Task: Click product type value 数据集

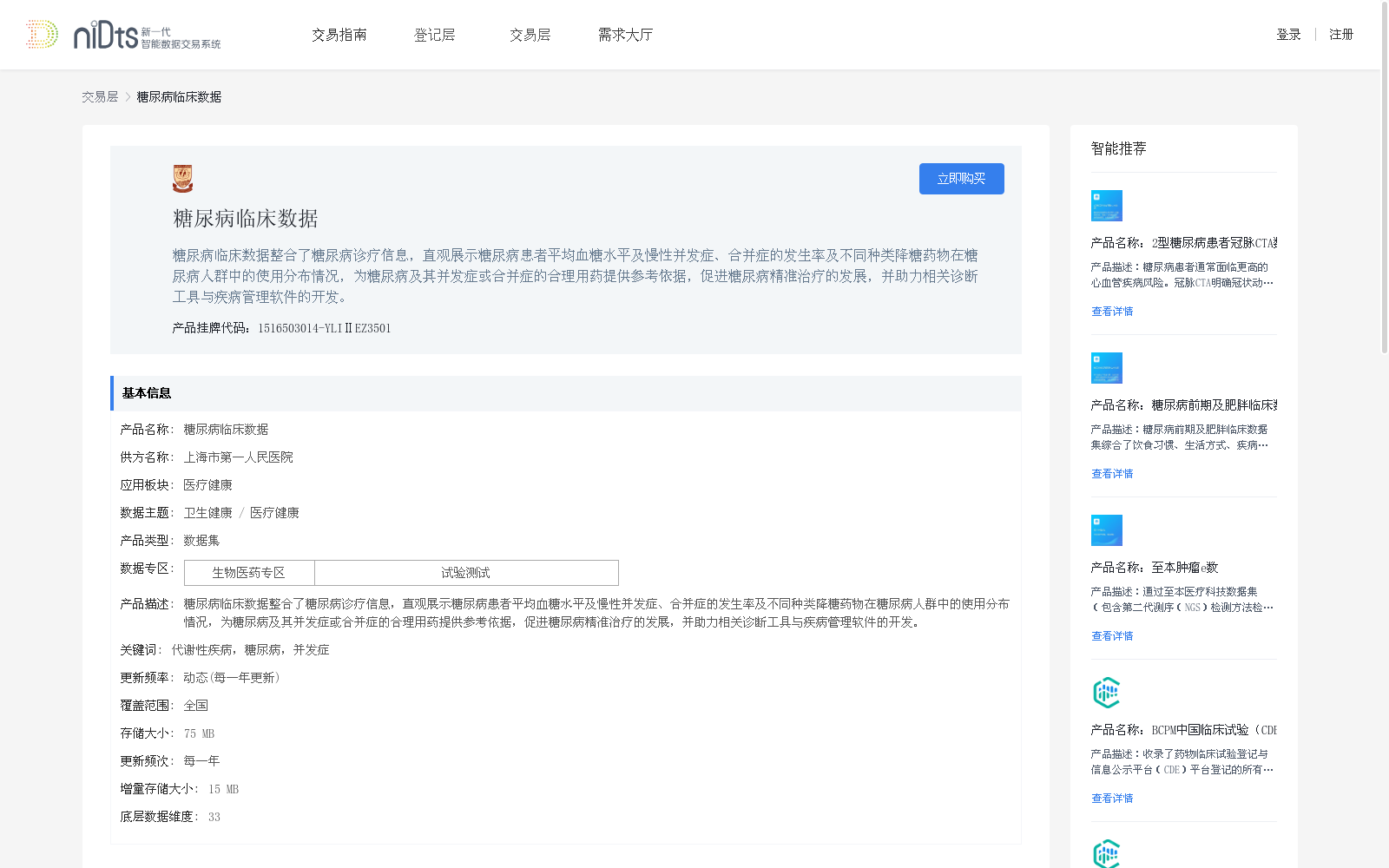Action: [201, 541]
